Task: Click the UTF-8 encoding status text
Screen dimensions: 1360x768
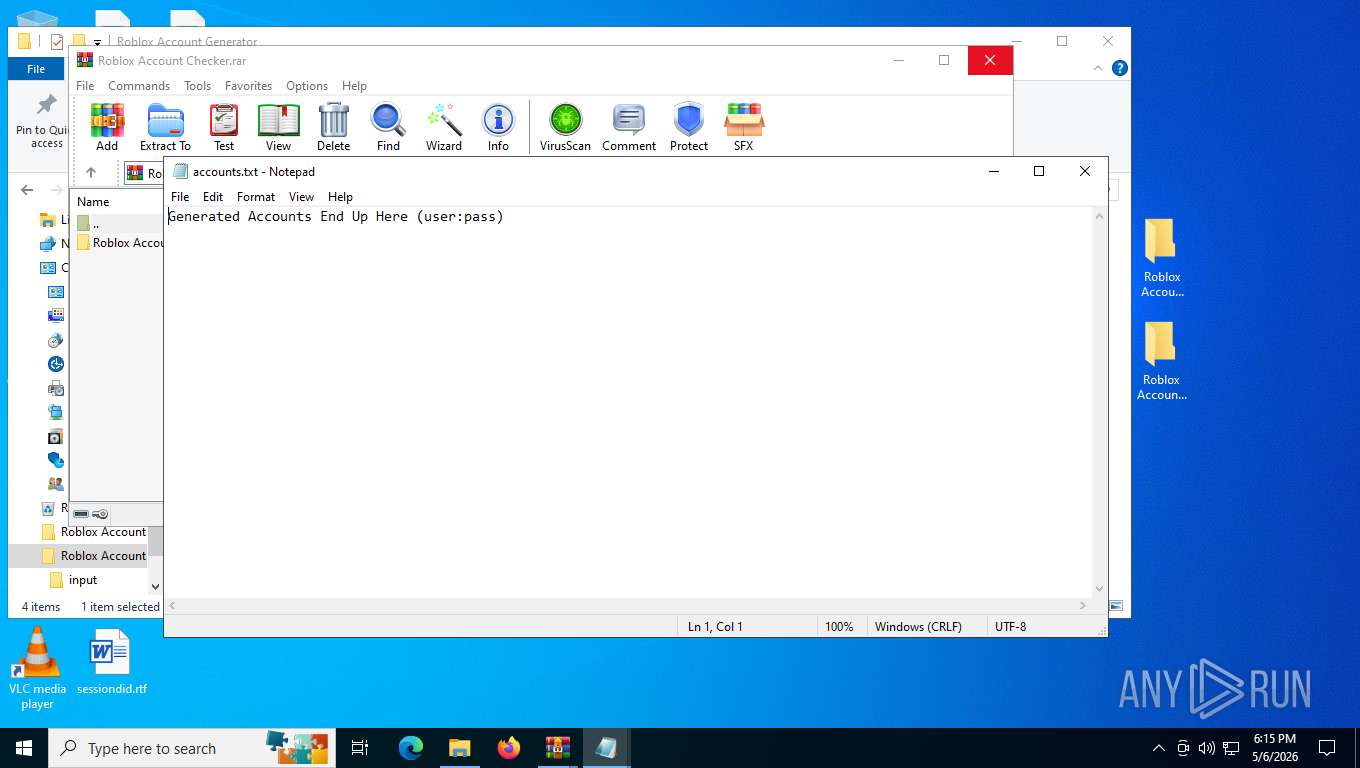Action: click(1010, 627)
